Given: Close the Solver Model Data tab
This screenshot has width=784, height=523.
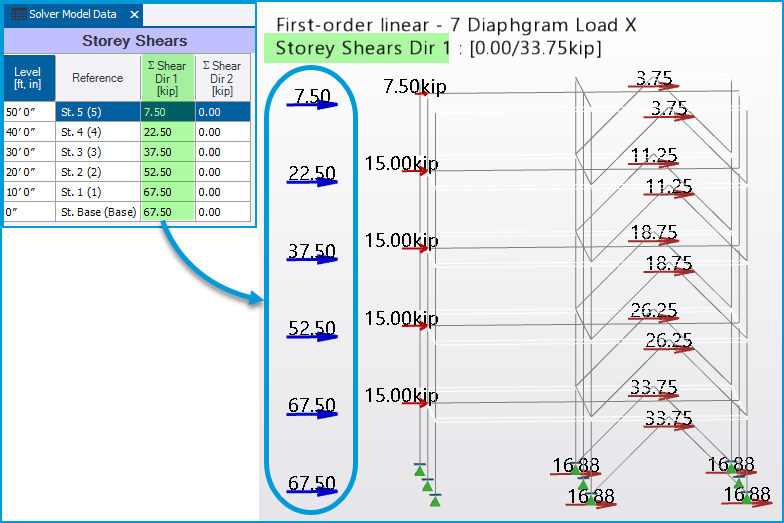Looking at the screenshot, I should coord(134,15).
